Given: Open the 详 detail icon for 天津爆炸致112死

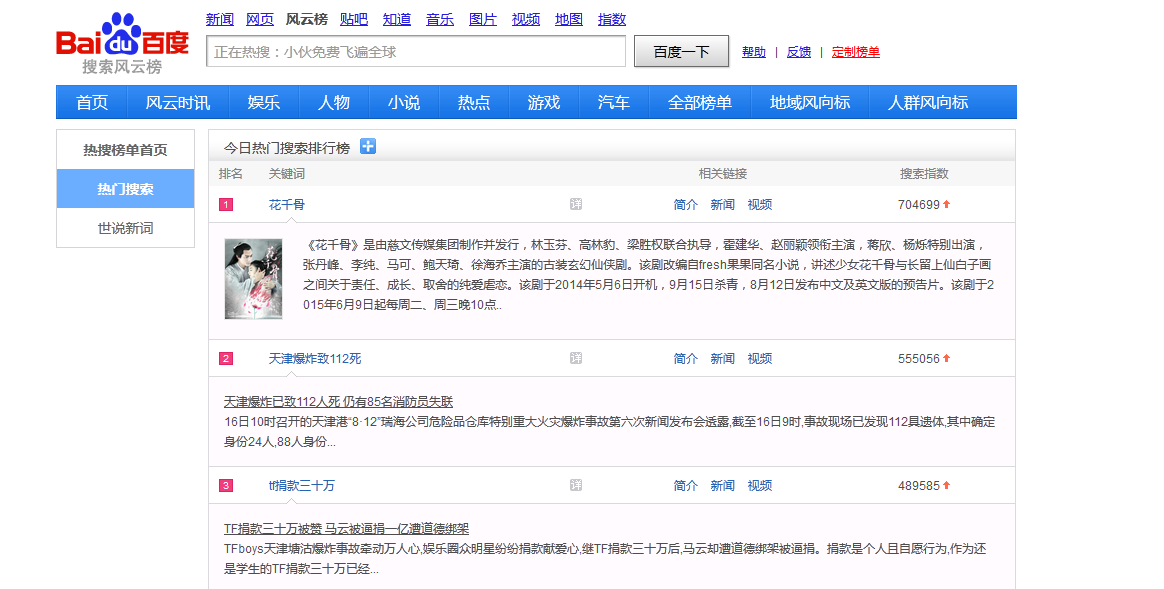Looking at the screenshot, I should click(x=576, y=358).
